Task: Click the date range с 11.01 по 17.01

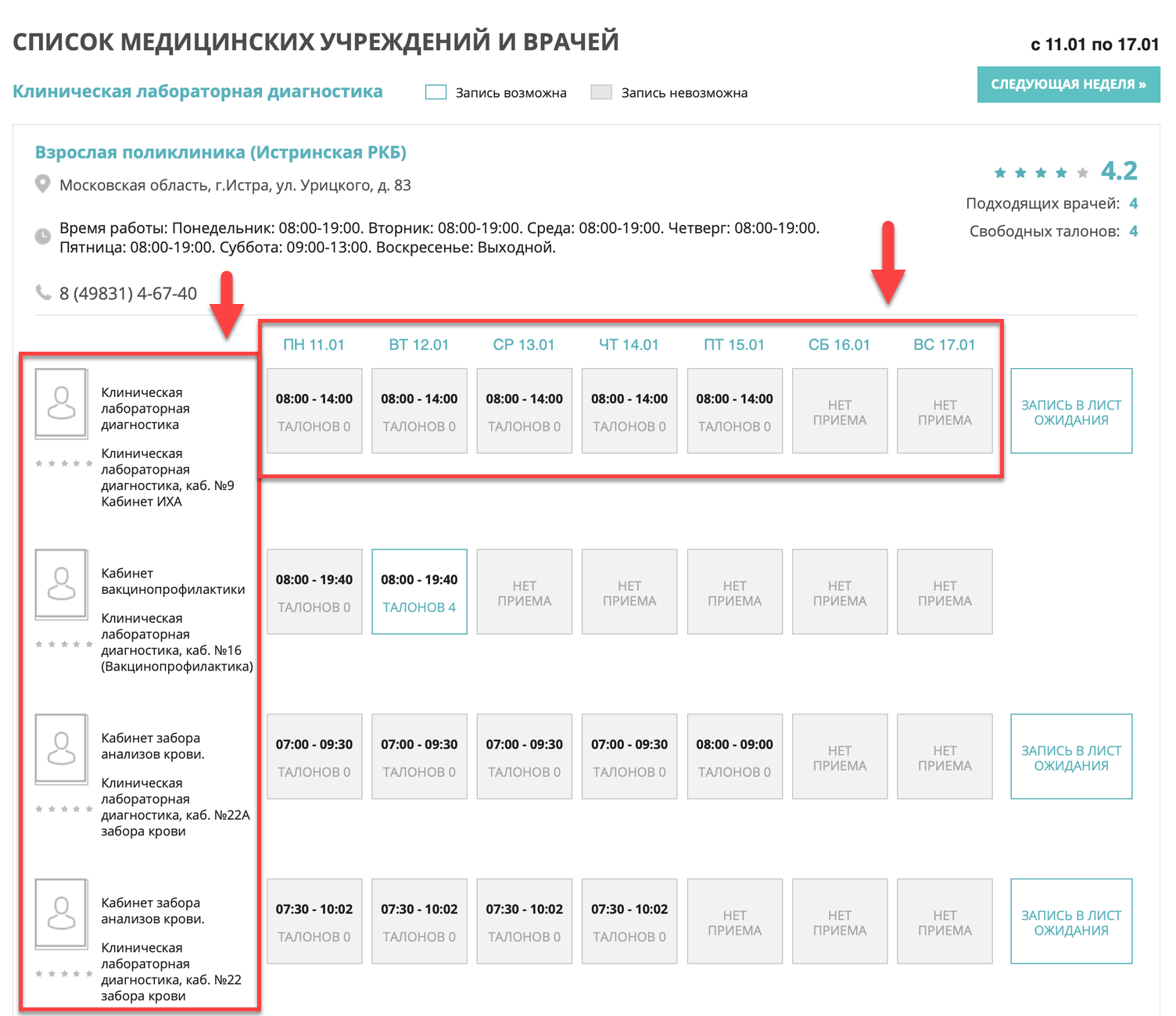Action: 1095,45
